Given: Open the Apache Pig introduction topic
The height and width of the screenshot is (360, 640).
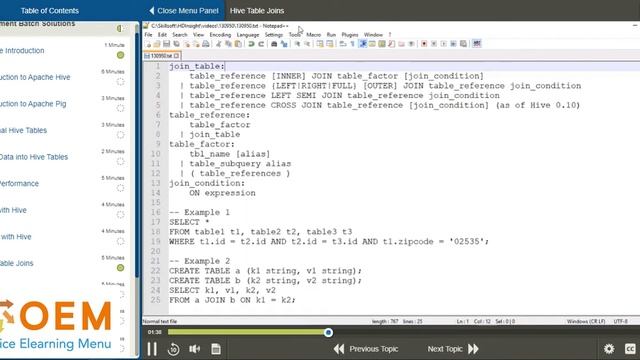Looking at the screenshot, I should [33, 104].
